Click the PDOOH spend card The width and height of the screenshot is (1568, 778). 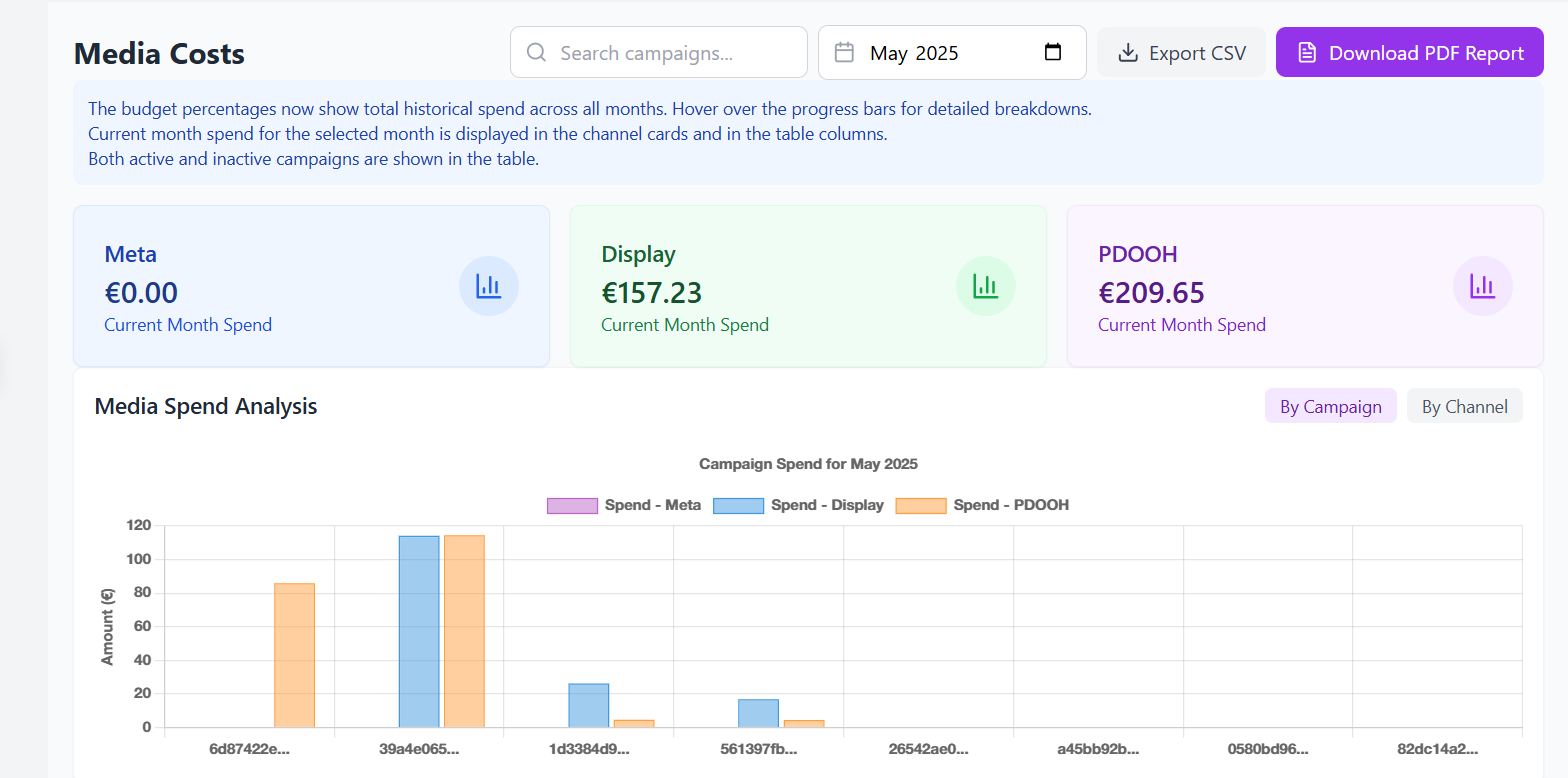click(1305, 286)
